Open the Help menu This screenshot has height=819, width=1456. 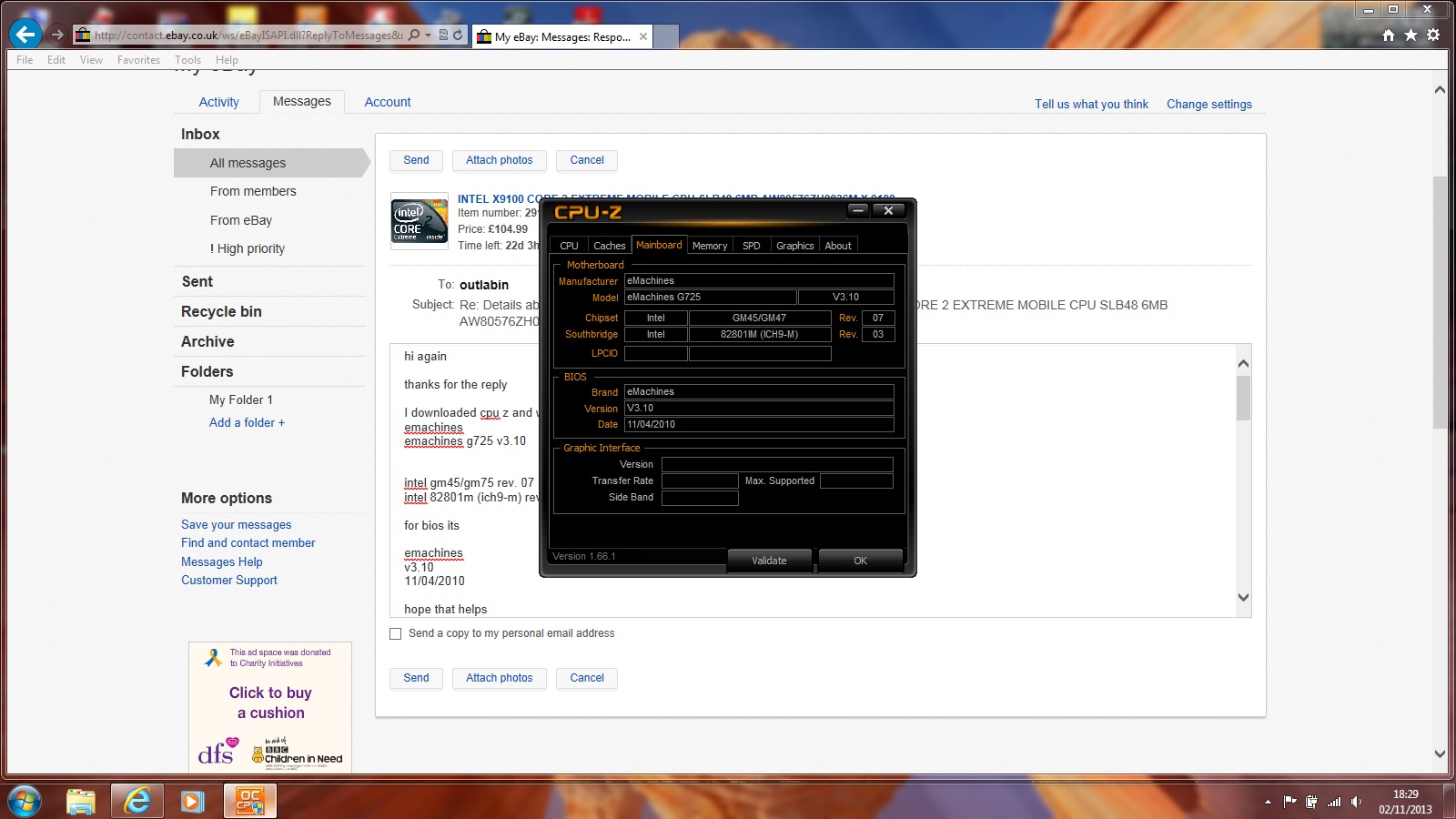[x=227, y=60]
